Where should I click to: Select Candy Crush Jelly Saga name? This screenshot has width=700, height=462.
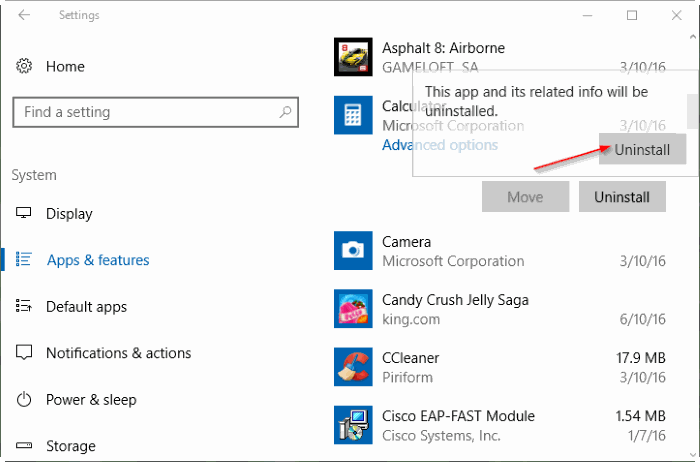click(455, 300)
